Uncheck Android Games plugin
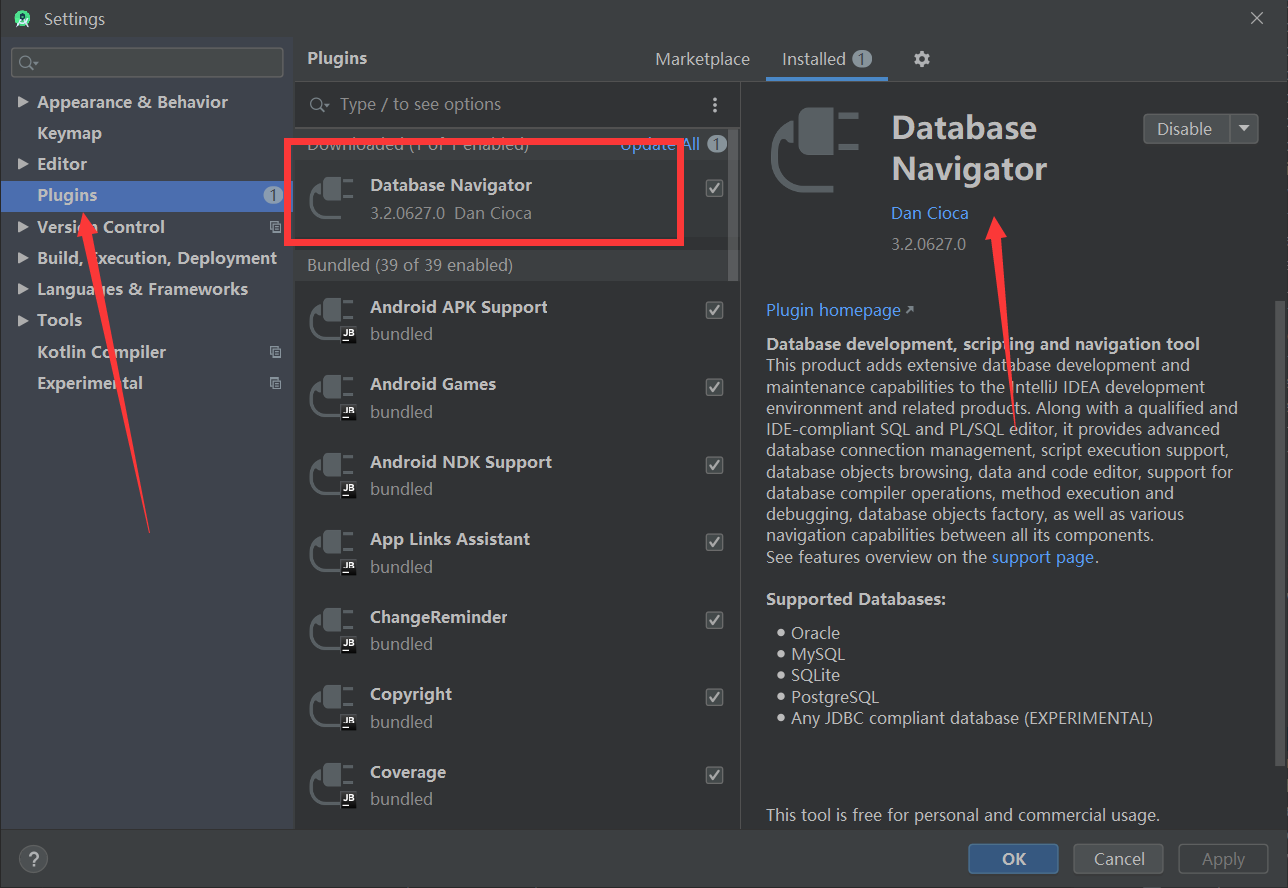This screenshot has height=888, width=1288. 714,387
